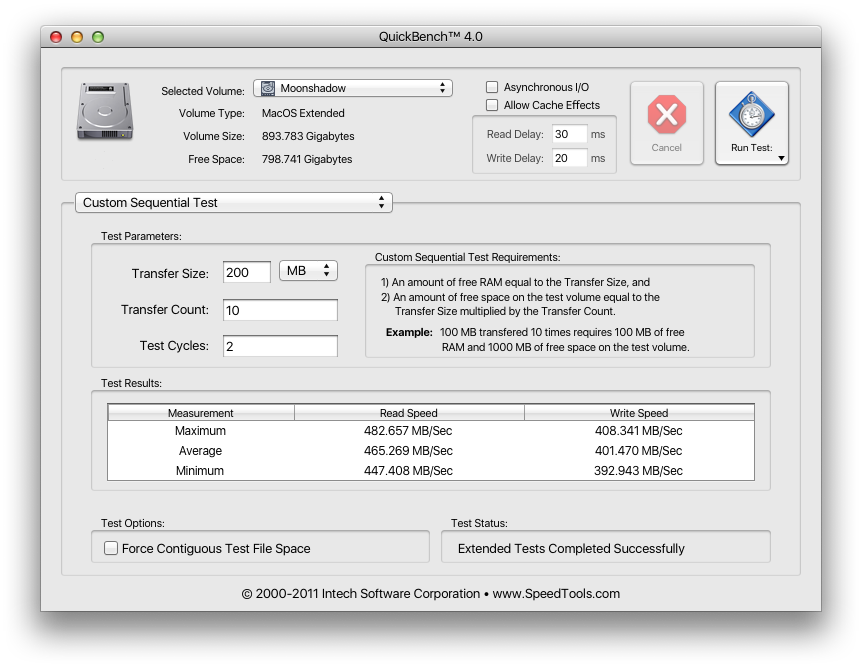Viewport: 862px width, 667px height.
Task: Select the Average results row
Action: [x=430, y=451]
